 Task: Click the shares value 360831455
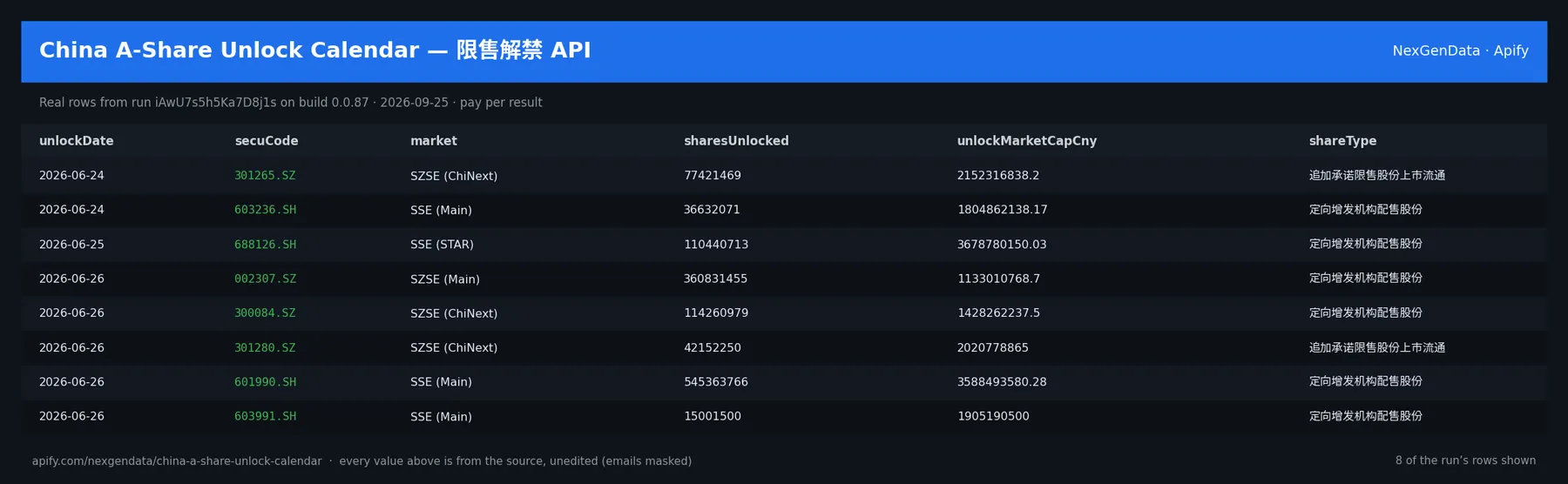click(715, 279)
